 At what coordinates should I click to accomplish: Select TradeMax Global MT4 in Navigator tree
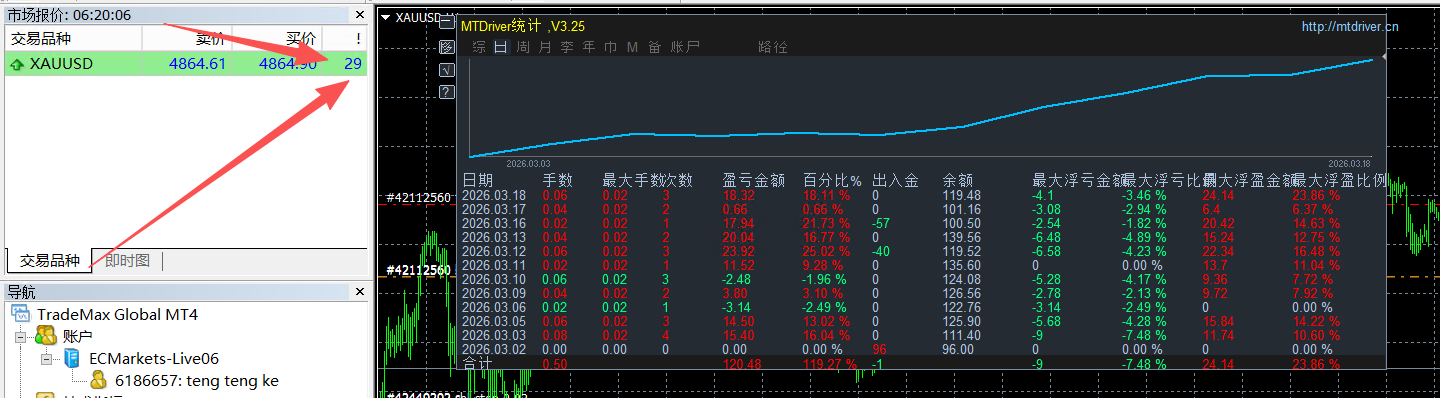pos(117,314)
